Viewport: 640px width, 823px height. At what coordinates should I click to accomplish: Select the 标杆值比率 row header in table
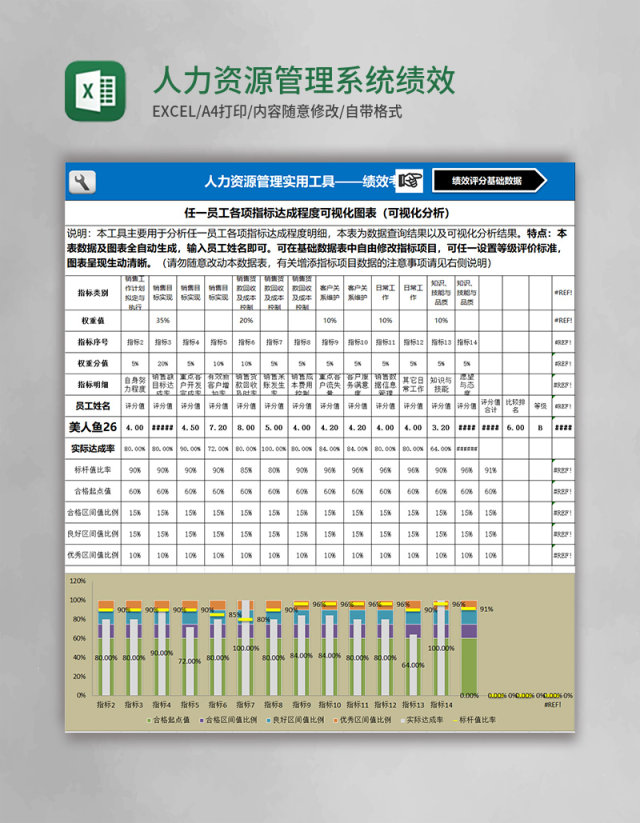93,470
